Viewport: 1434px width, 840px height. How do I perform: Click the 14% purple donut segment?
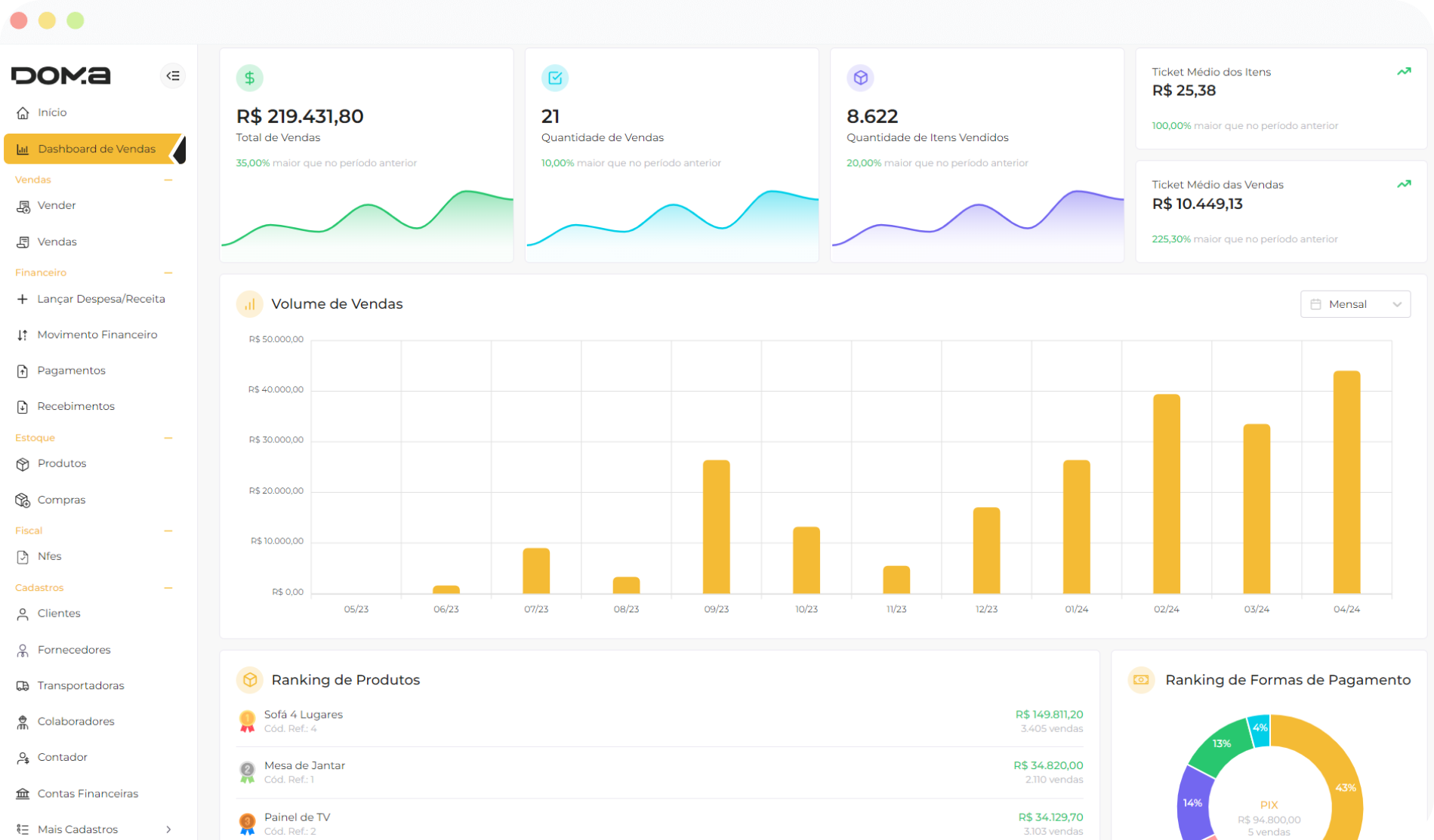tap(1192, 804)
